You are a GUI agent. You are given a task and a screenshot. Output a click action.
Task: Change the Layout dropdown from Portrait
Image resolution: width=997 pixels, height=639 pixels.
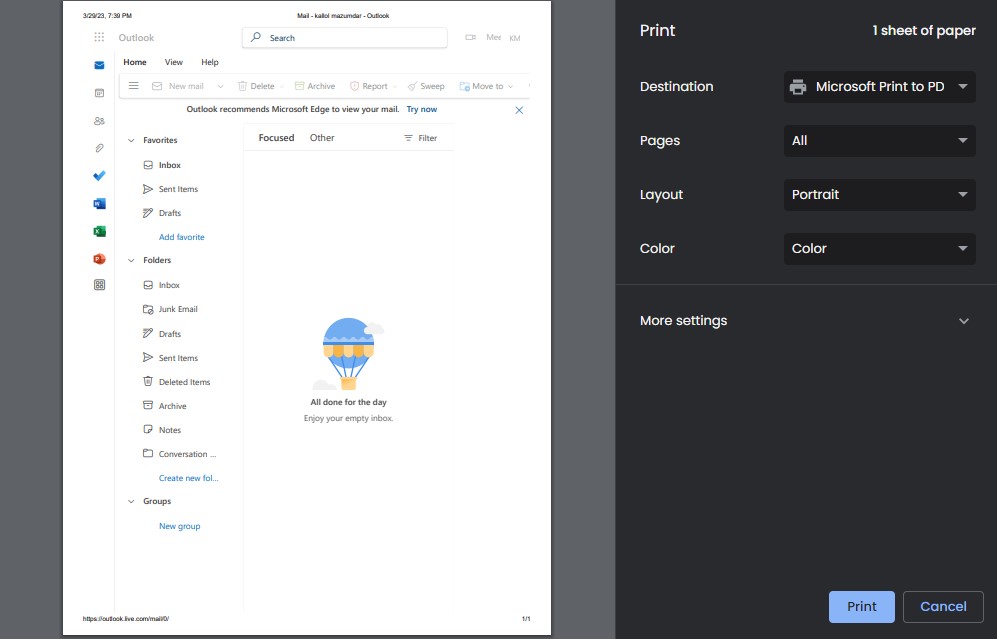click(x=879, y=195)
